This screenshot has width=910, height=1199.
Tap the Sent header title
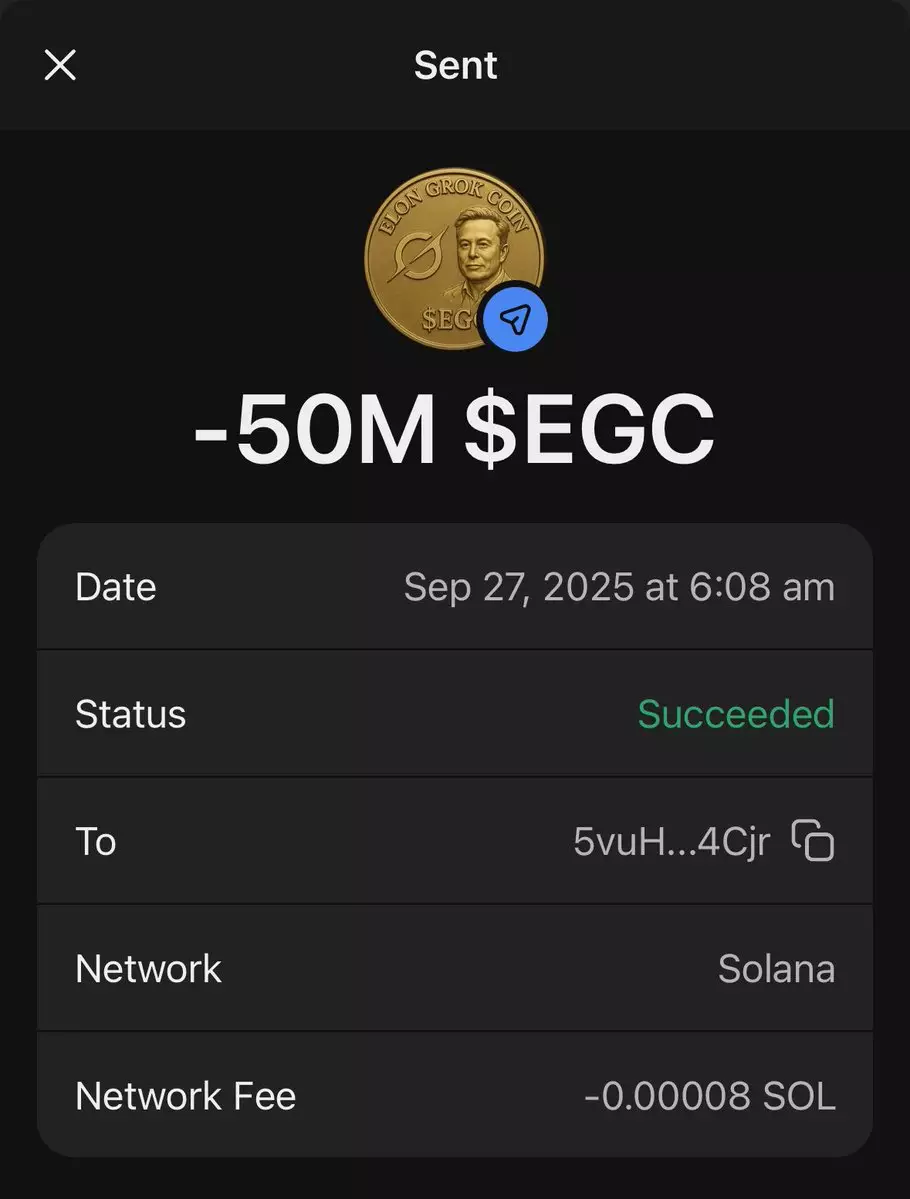[x=455, y=66]
